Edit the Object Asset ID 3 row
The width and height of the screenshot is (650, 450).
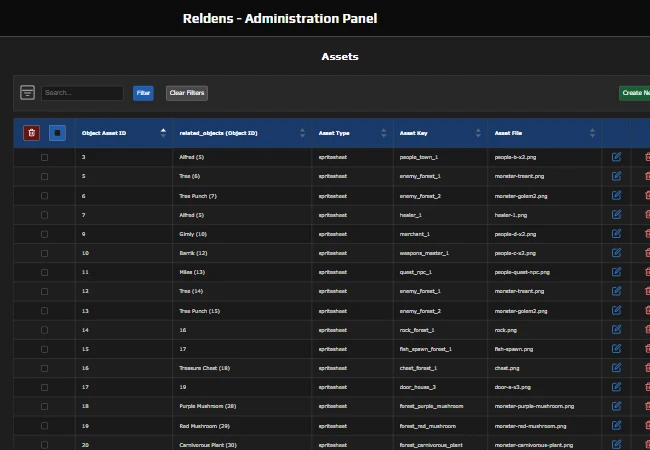(x=616, y=157)
